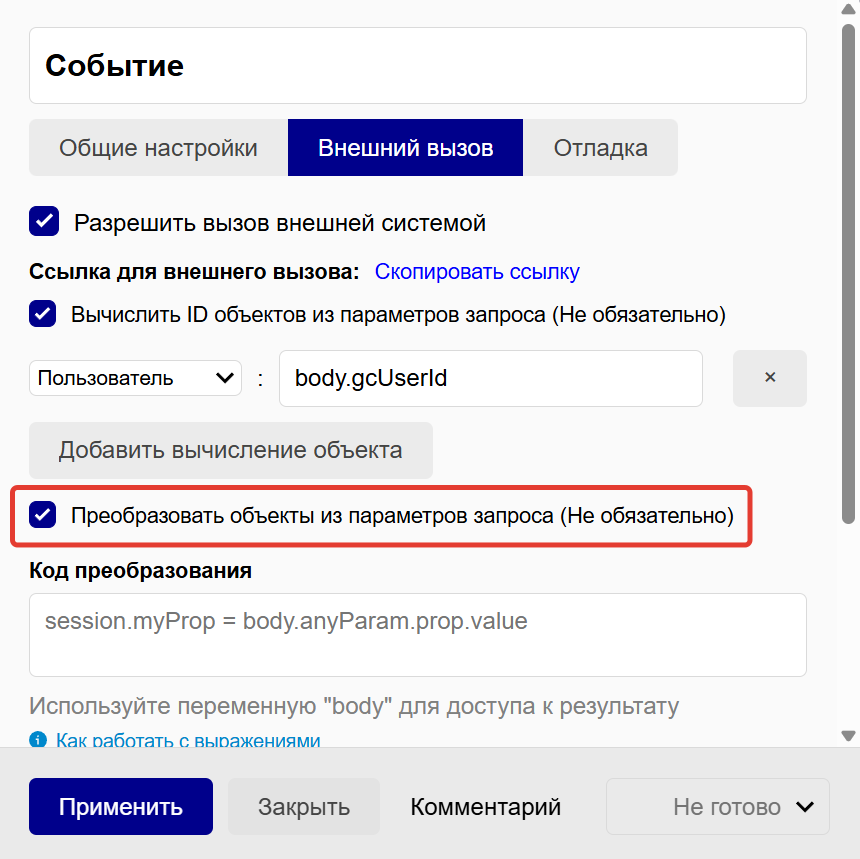The width and height of the screenshot is (860, 859).
Task: Switch to the Общие настройки tab
Action: pyautogui.click(x=158, y=148)
